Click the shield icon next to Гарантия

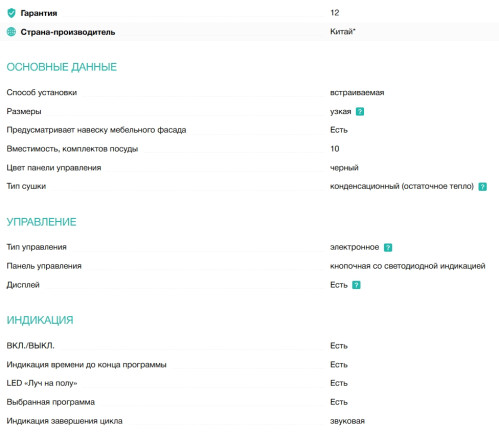[11, 13]
